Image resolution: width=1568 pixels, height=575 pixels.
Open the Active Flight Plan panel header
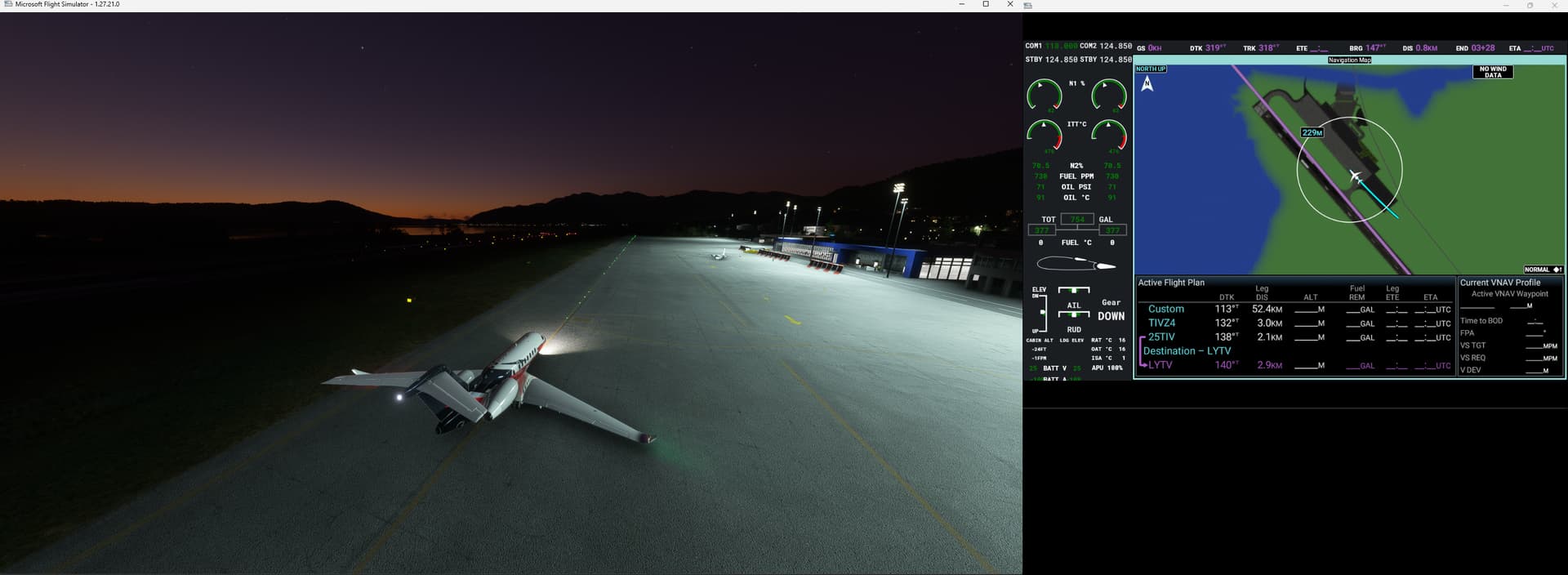point(1171,283)
